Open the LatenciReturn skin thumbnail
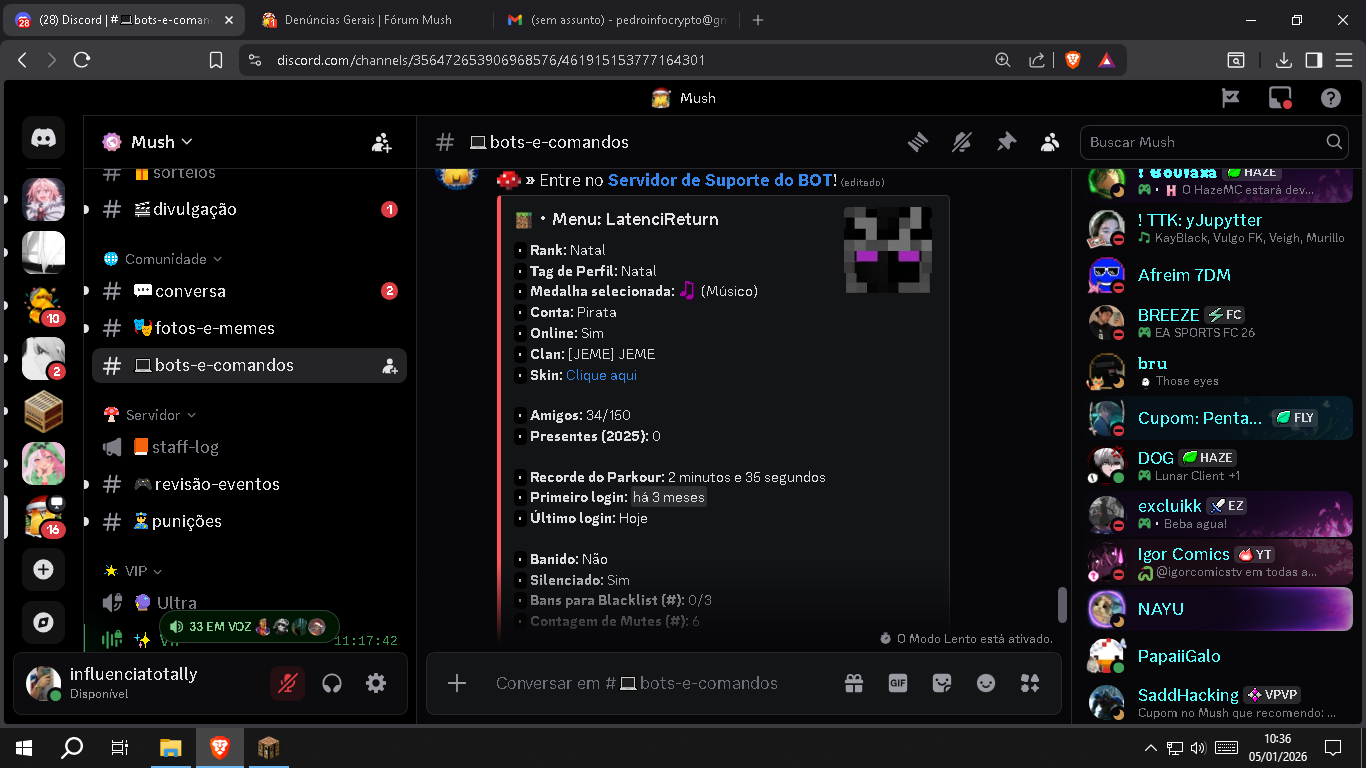This screenshot has height=768, width=1366. pyautogui.click(x=888, y=250)
